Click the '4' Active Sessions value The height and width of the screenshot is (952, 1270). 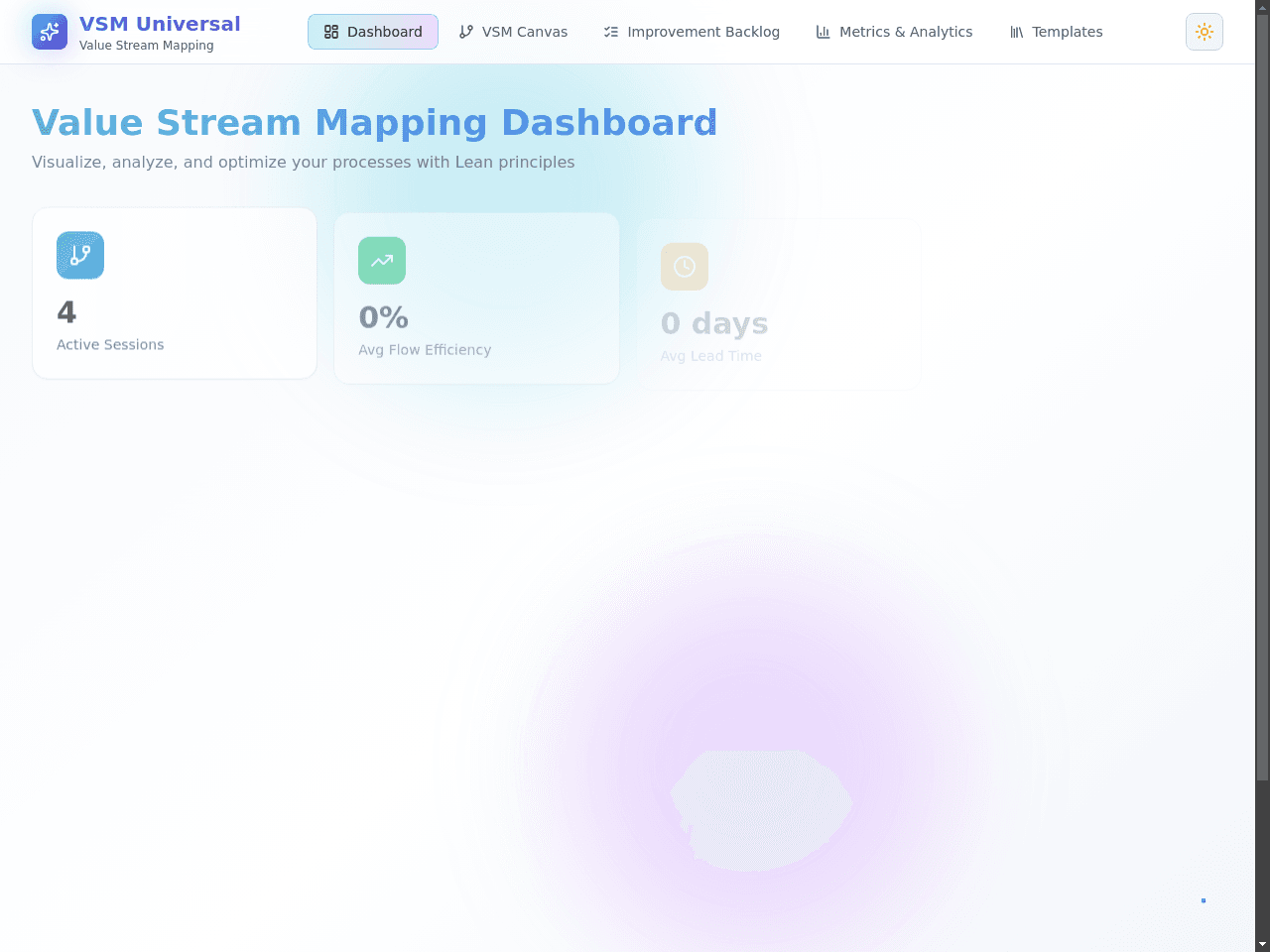tap(66, 312)
